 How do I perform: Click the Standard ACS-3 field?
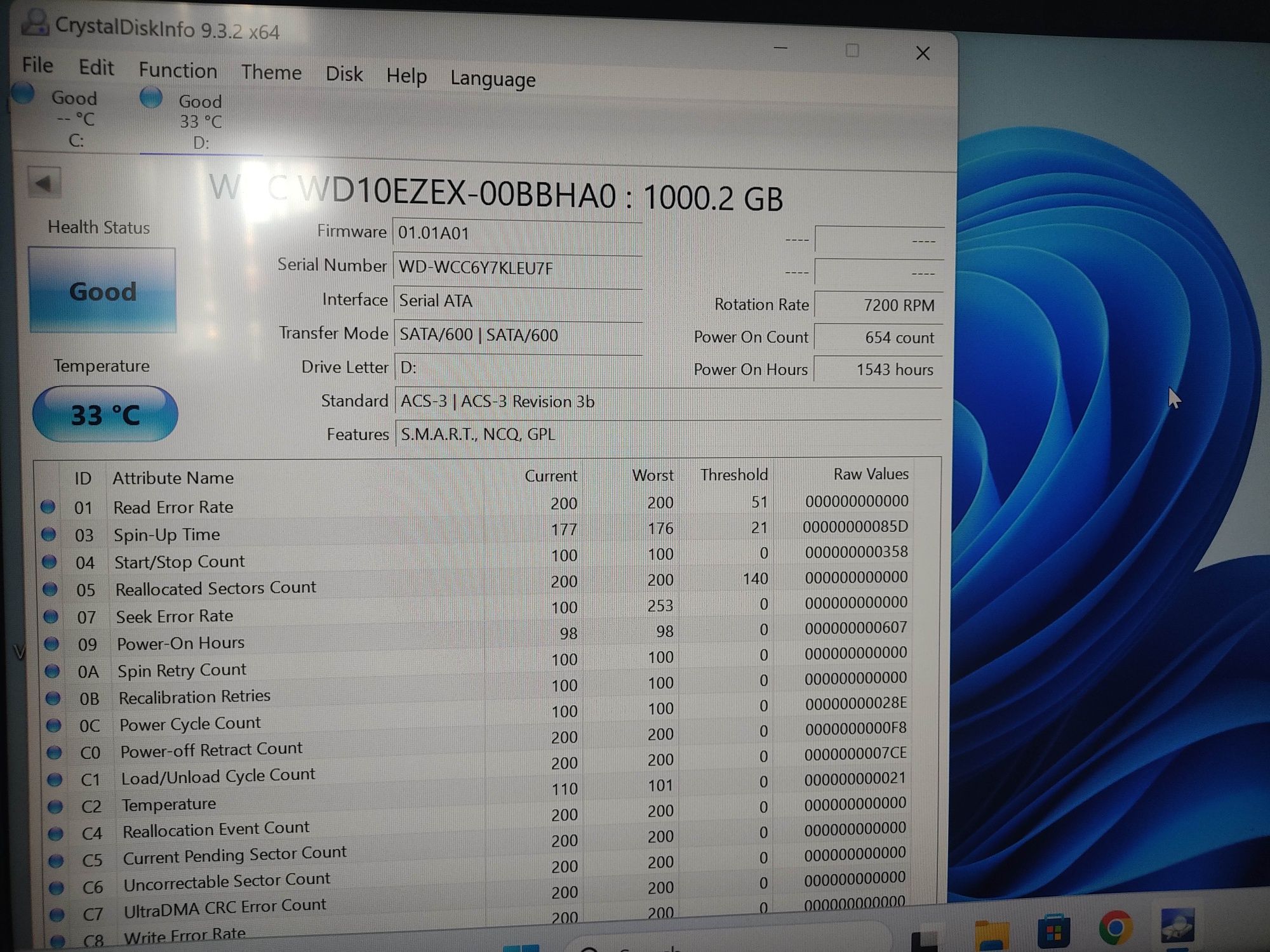tap(668, 402)
